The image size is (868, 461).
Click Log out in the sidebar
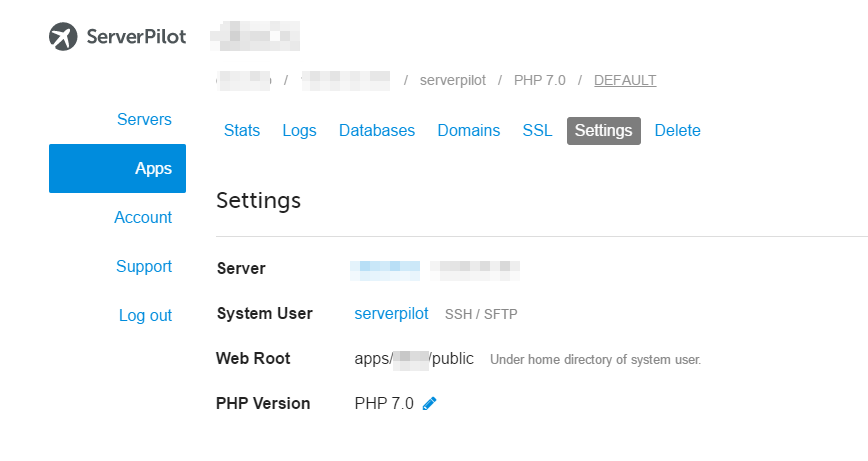tap(145, 315)
